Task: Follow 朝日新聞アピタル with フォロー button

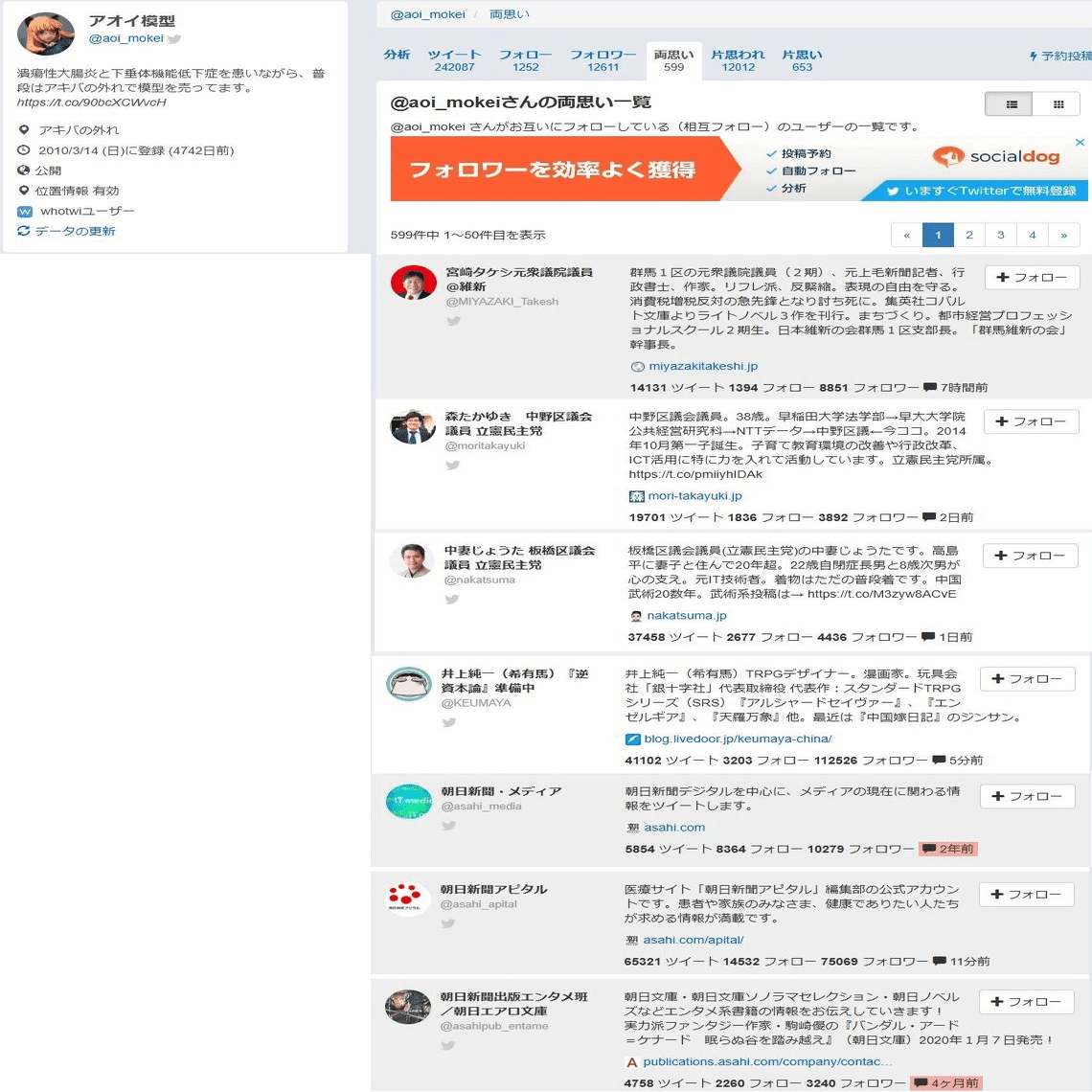Action: [x=1026, y=895]
